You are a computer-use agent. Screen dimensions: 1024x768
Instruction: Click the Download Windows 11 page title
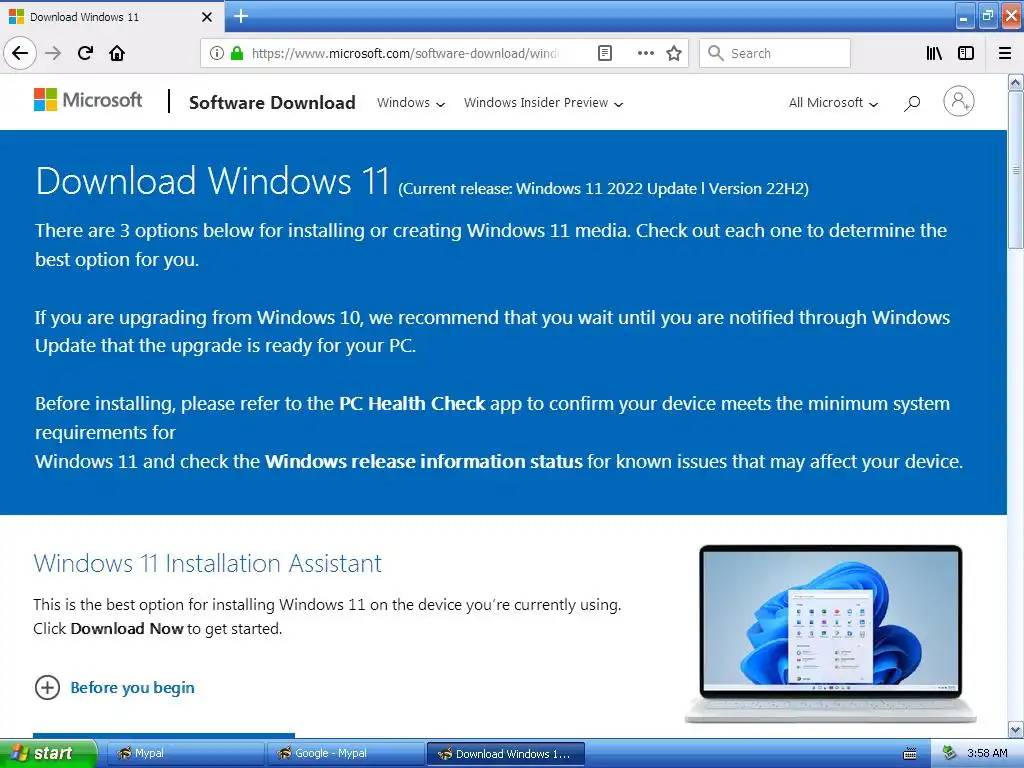[x=213, y=180]
